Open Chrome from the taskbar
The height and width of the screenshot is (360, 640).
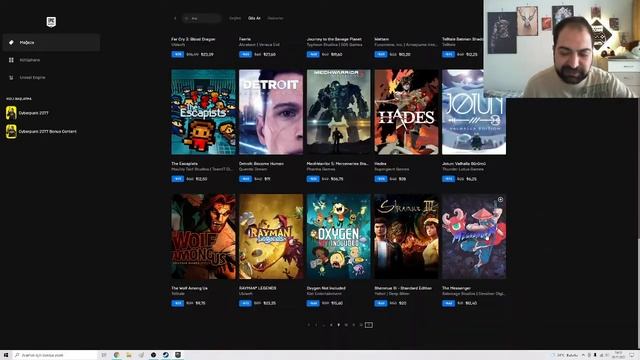pos(117,355)
